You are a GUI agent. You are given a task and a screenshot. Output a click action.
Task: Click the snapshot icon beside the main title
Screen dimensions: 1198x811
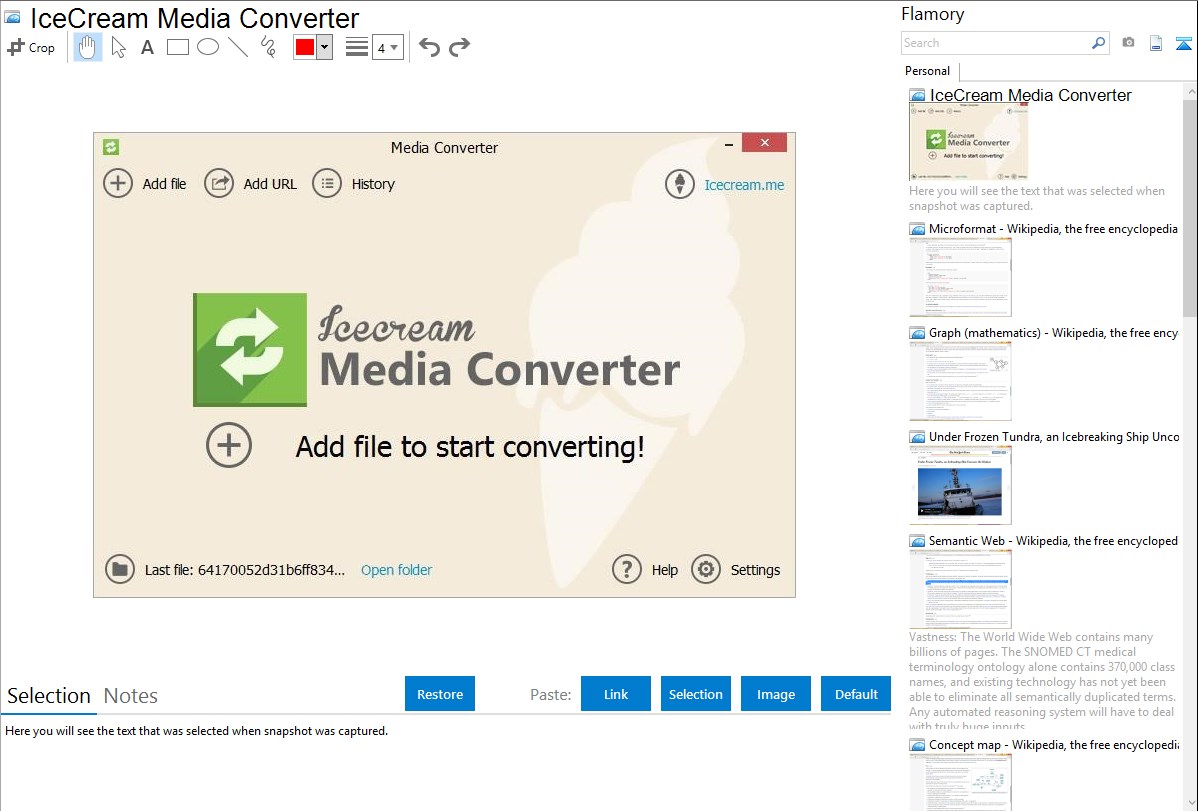[13, 17]
